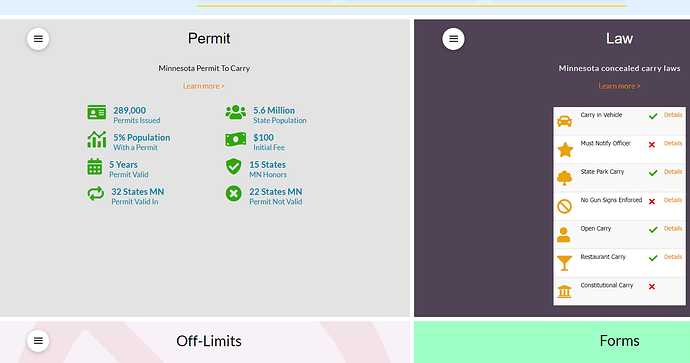Follow Learn more link under Permit
This screenshot has height=363, width=690.
click(204, 86)
